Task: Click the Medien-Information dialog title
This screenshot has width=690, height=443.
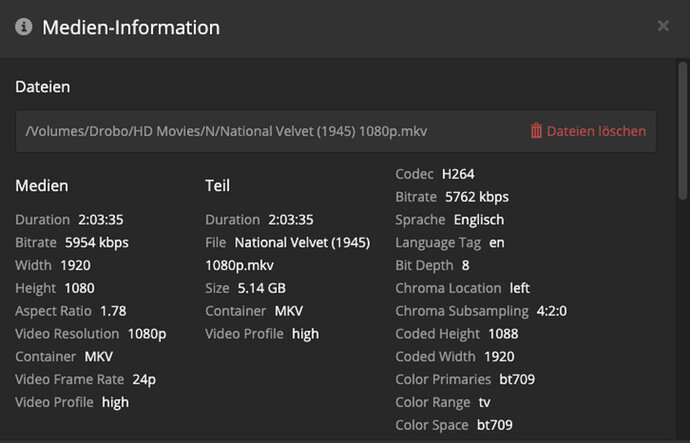Action: [131, 27]
